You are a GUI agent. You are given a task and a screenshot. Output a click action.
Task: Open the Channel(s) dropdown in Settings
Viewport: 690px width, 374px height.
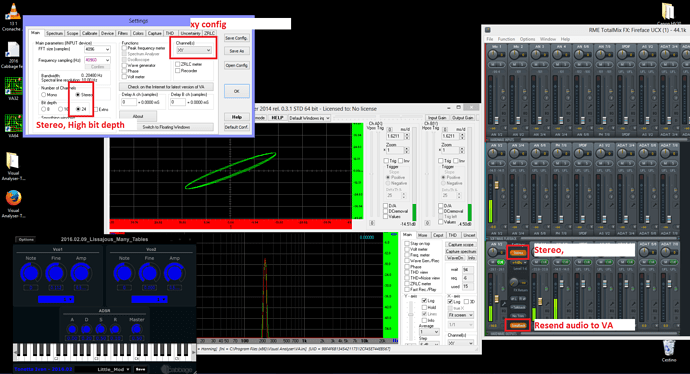[x=194, y=50]
